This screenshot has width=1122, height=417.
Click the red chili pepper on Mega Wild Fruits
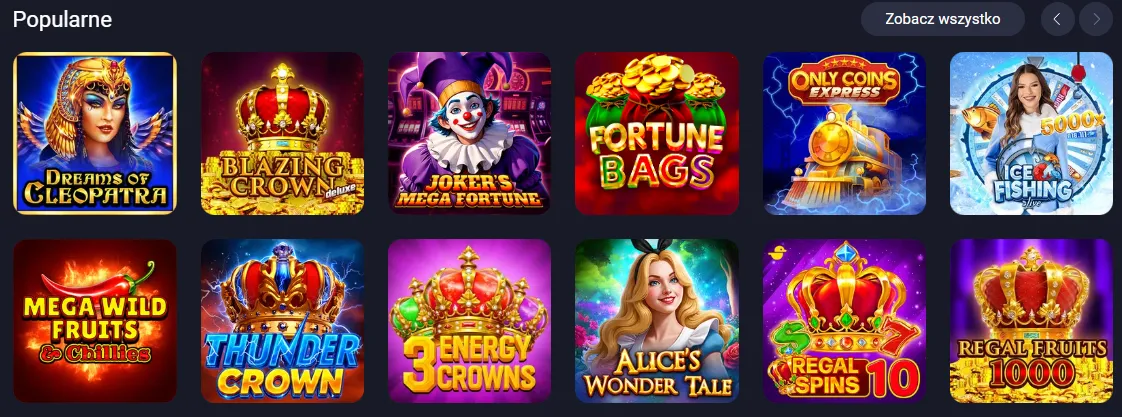[x=100, y=283]
